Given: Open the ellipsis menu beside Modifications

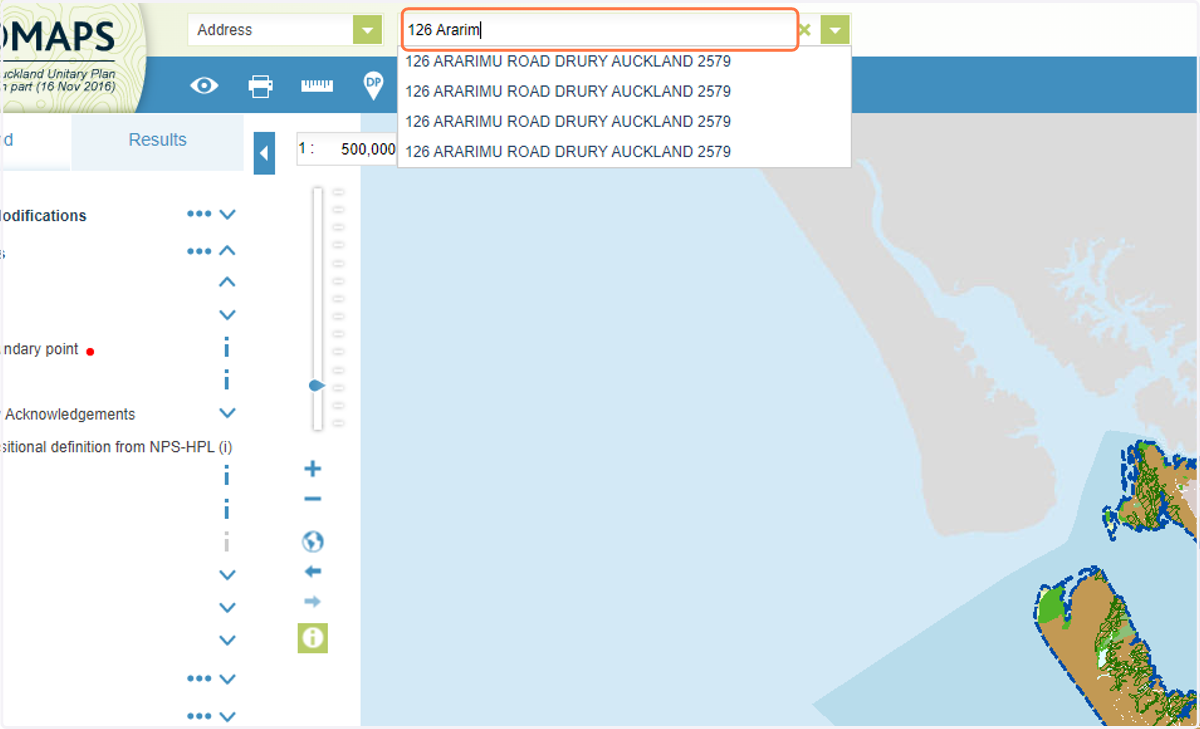Looking at the screenshot, I should pos(199,214).
